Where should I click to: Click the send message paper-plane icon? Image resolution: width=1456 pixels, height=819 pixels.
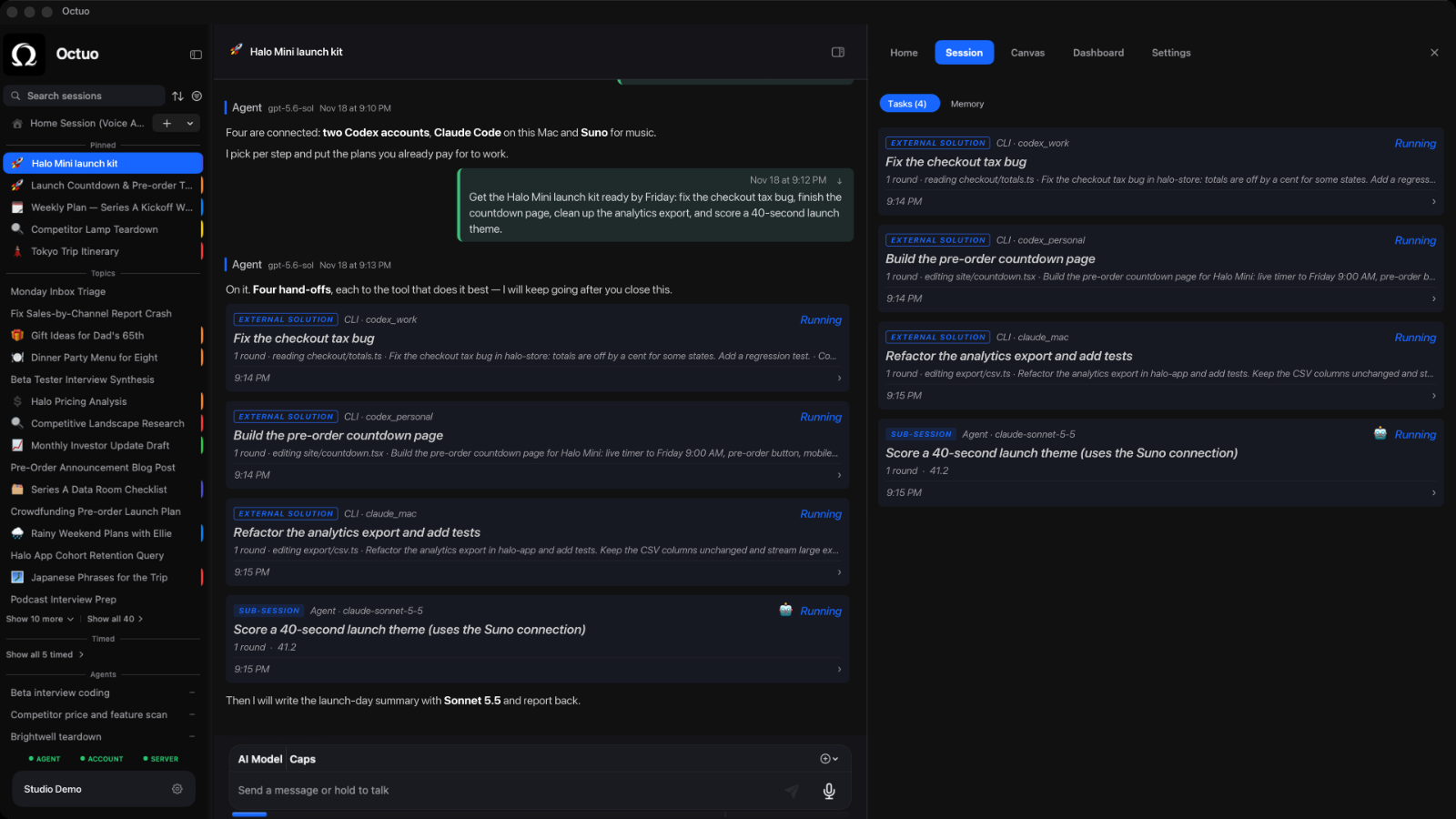pos(793,791)
